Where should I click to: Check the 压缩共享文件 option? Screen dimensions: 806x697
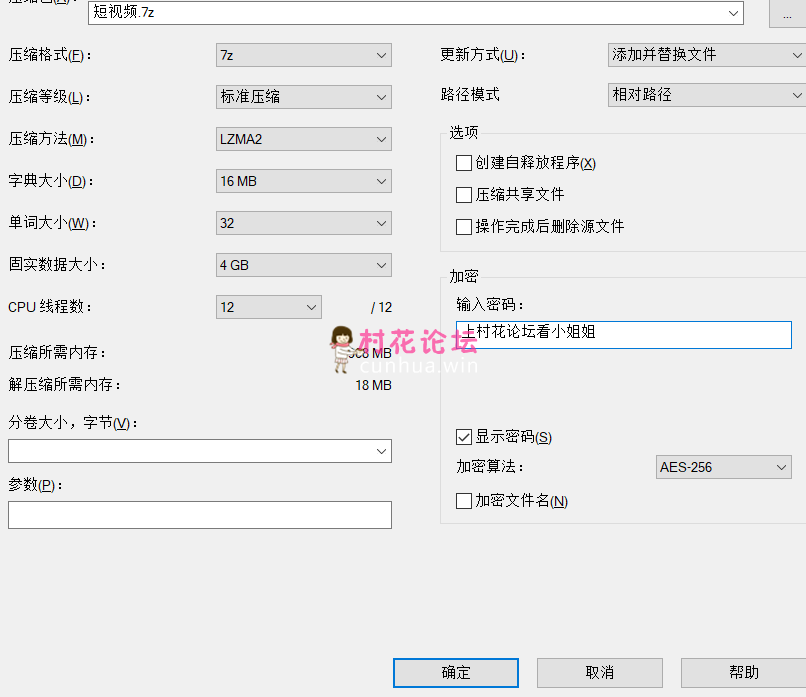click(x=464, y=195)
